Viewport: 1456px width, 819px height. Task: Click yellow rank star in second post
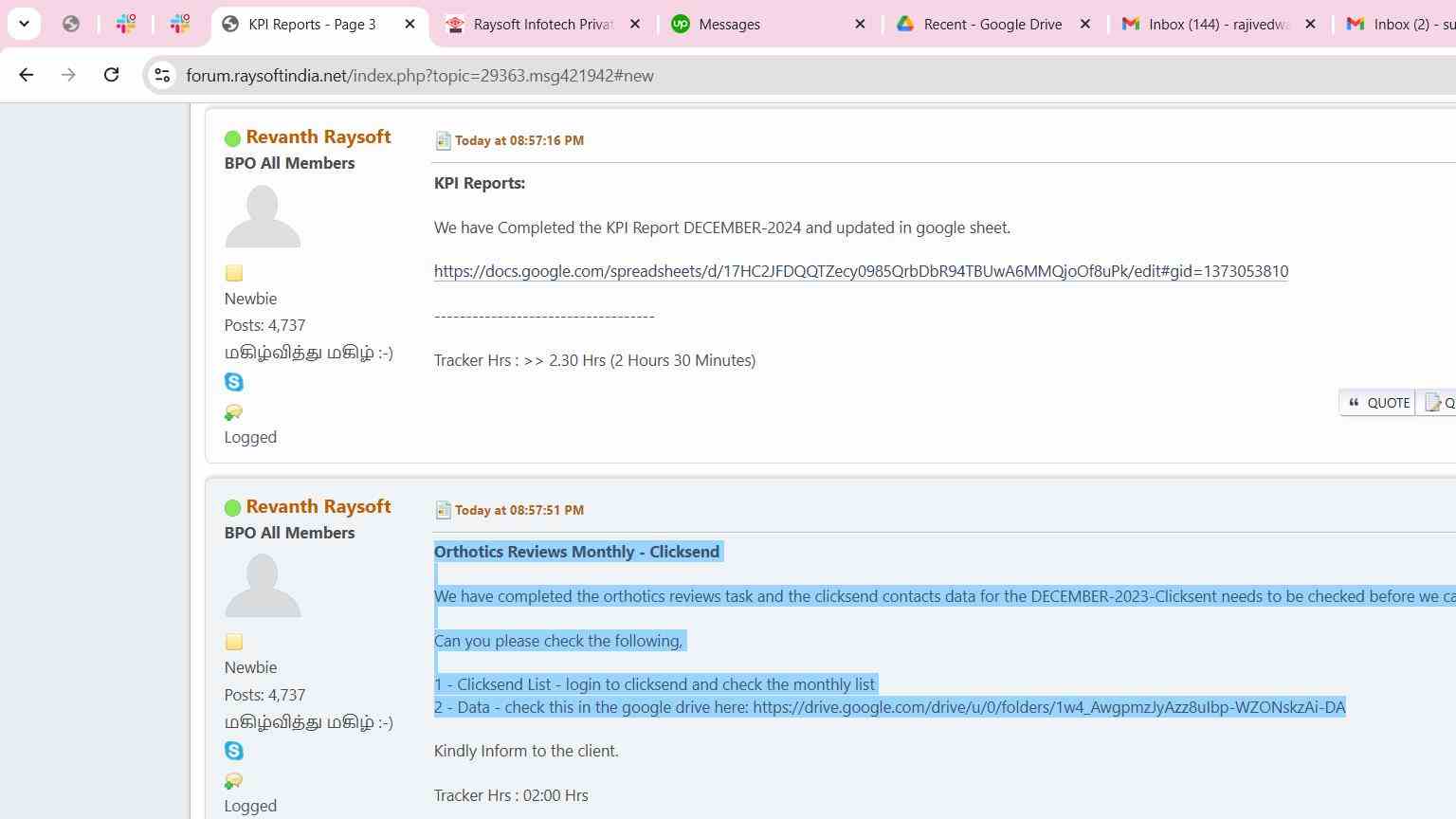pos(234,642)
